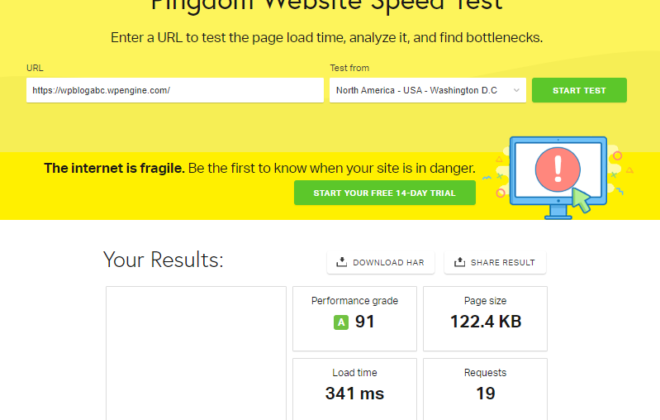
Task: Click the internet is fragile banner text
Action: click(260, 168)
